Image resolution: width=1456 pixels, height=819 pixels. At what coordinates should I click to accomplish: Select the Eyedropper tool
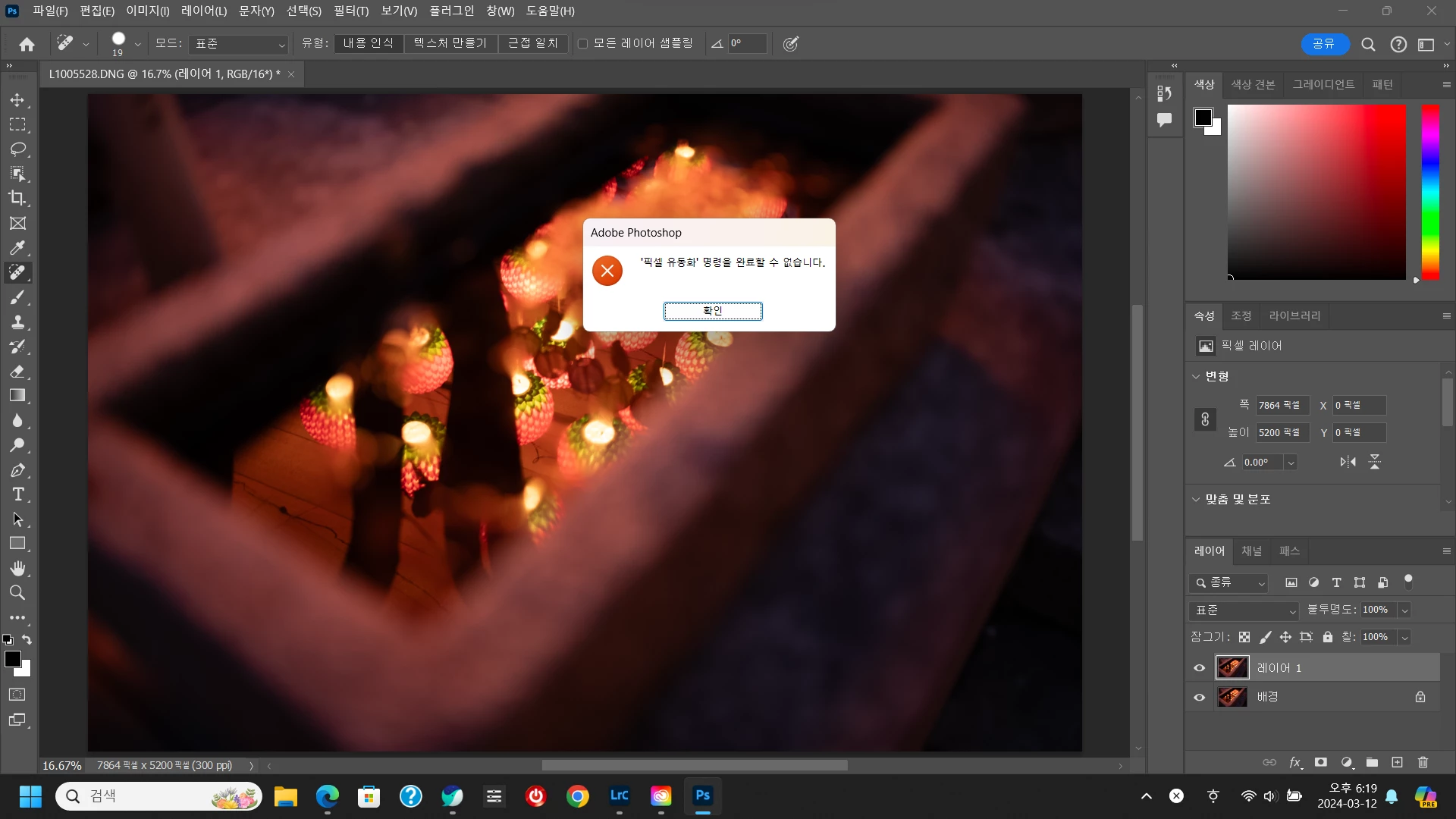(x=17, y=248)
